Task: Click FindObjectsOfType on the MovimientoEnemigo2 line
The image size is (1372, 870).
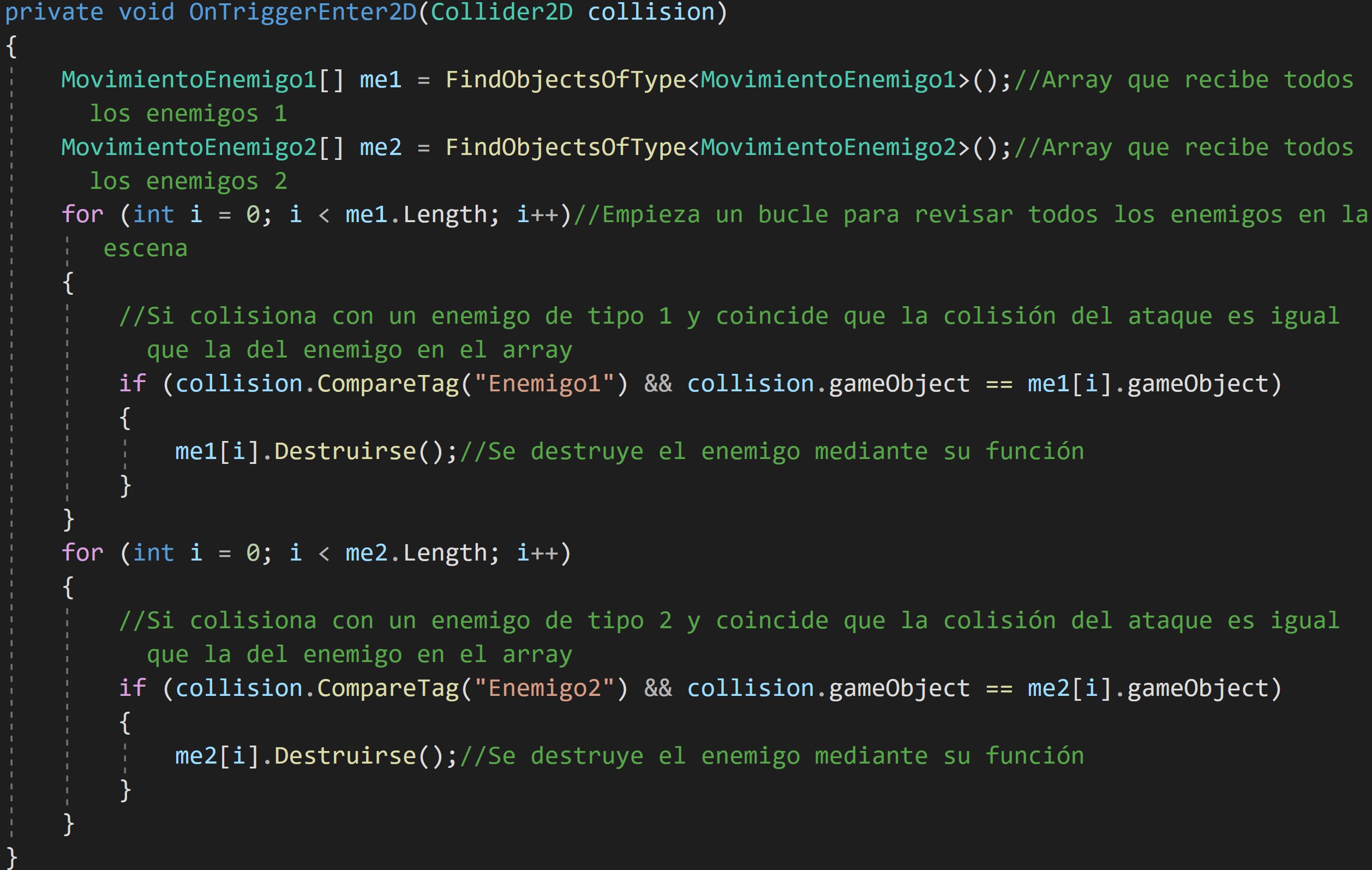Action: tap(565, 147)
